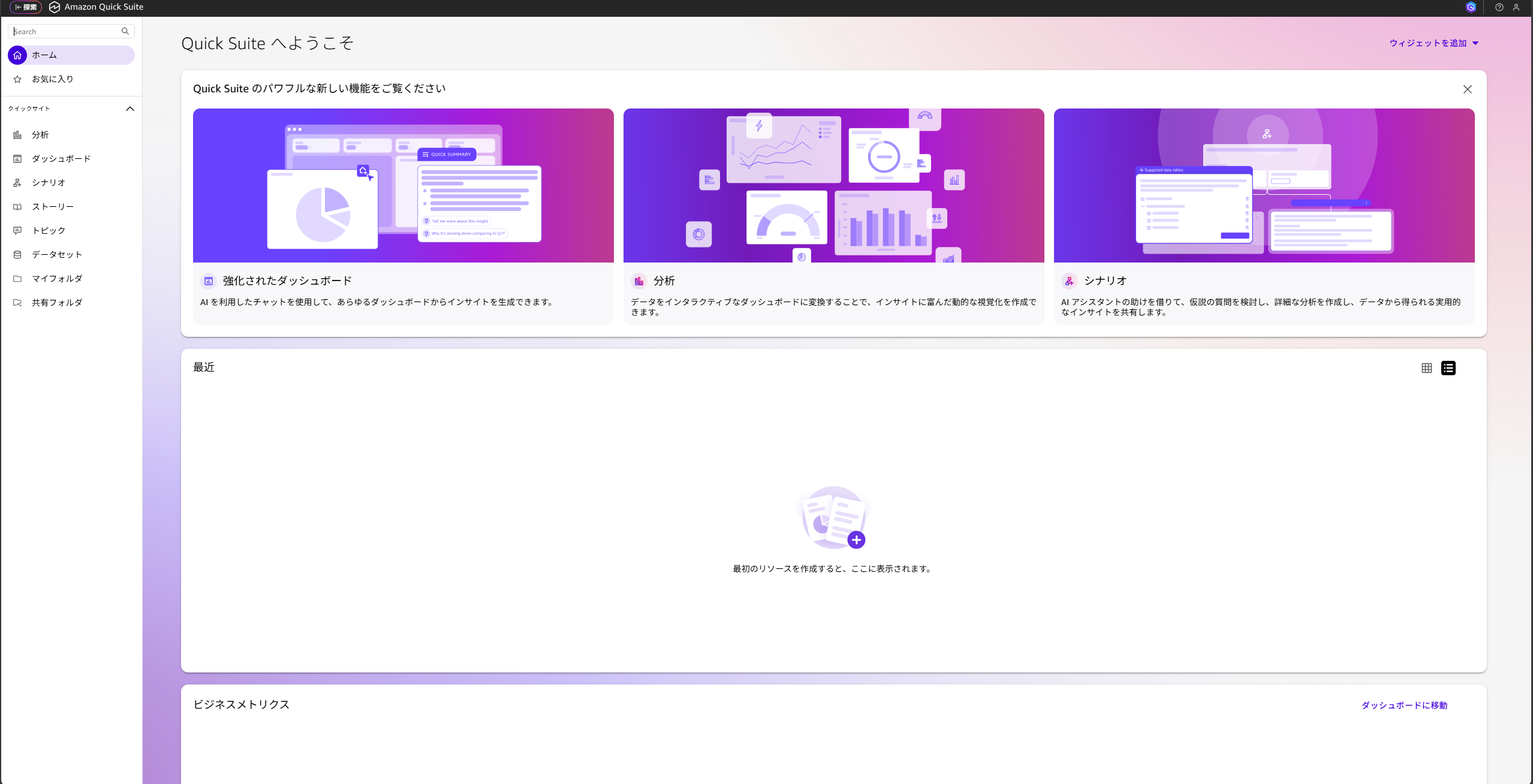Open the ウィジェットを追加 dropdown
1533x784 pixels.
pyautogui.click(x=1434, y=43)
